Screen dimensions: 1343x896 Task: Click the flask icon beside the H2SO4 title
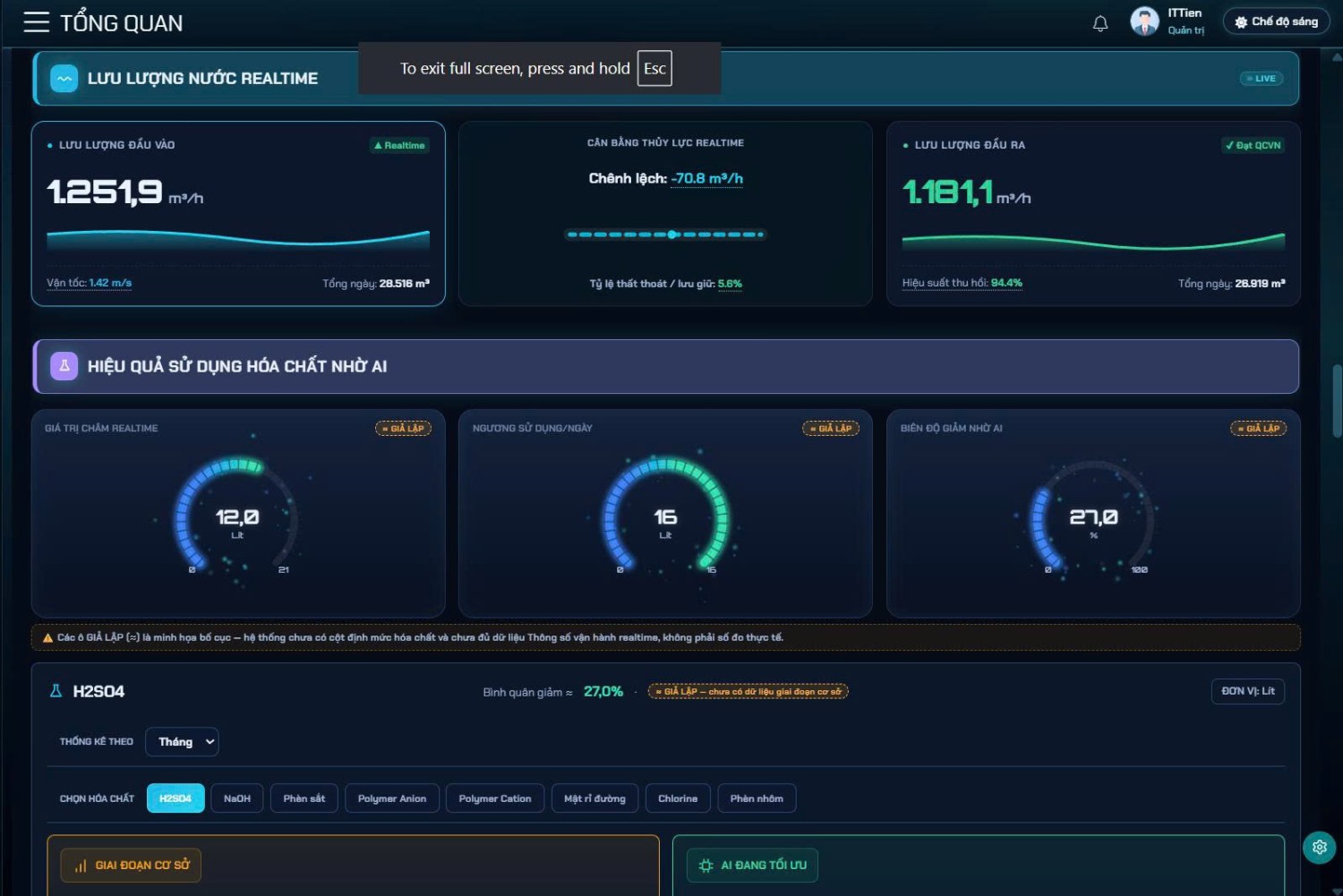[x=56, y=691]
